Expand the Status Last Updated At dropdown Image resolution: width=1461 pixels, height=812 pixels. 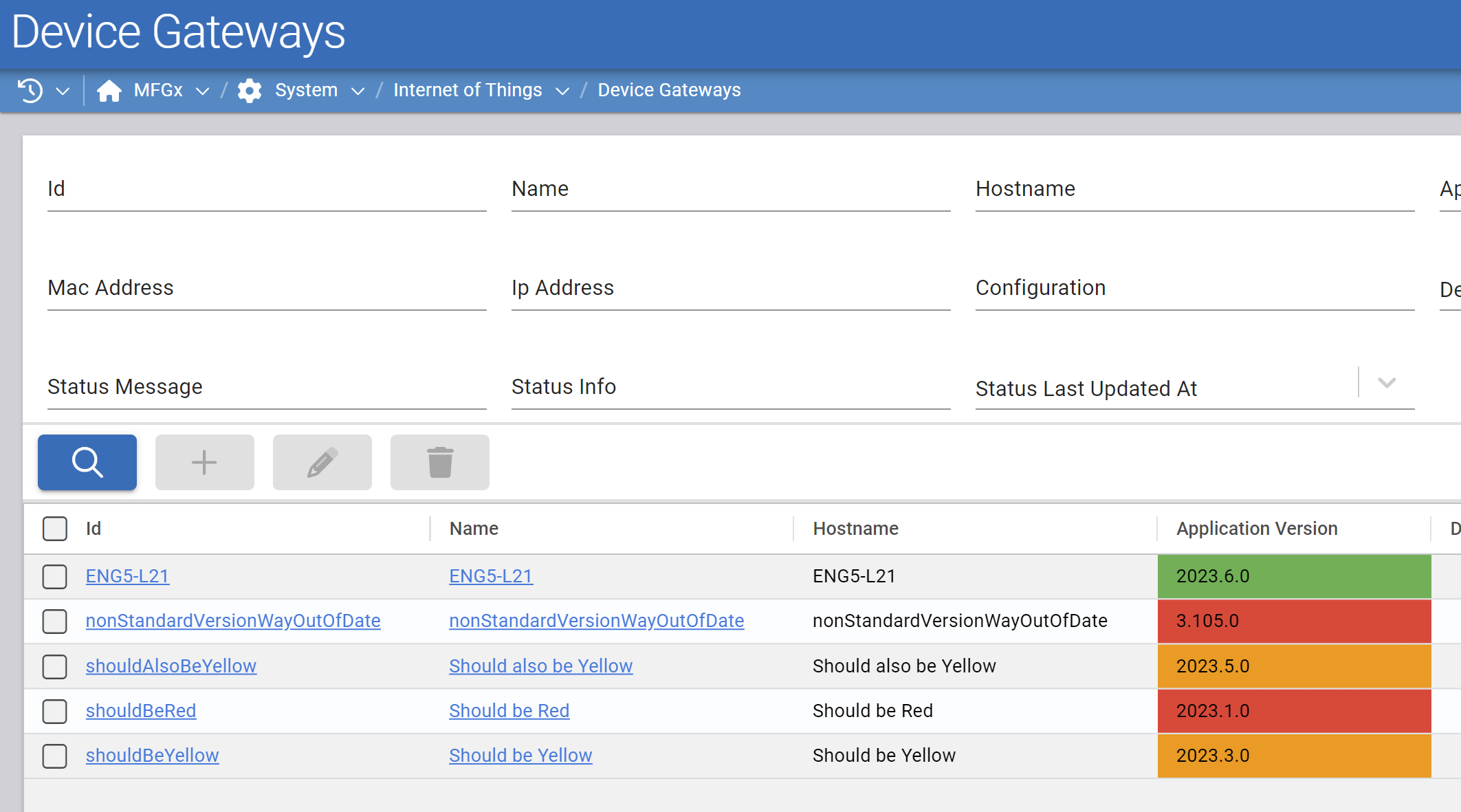1387,383
